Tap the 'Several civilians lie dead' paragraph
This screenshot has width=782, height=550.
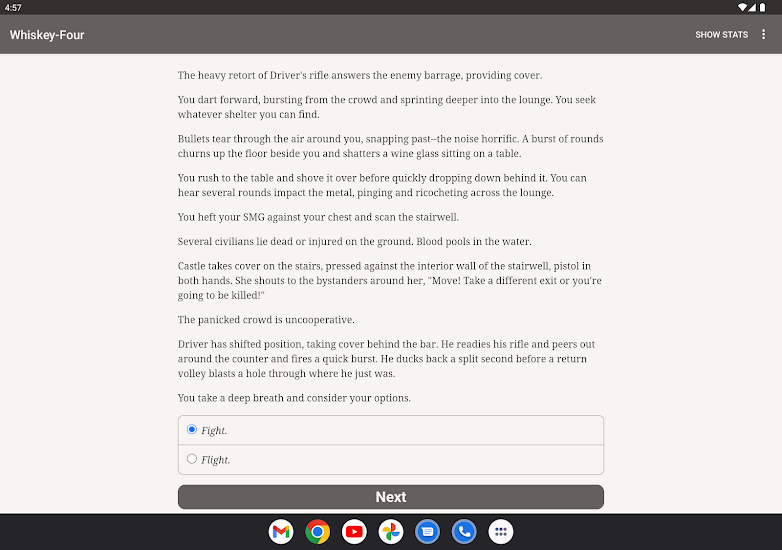point(355,242)
